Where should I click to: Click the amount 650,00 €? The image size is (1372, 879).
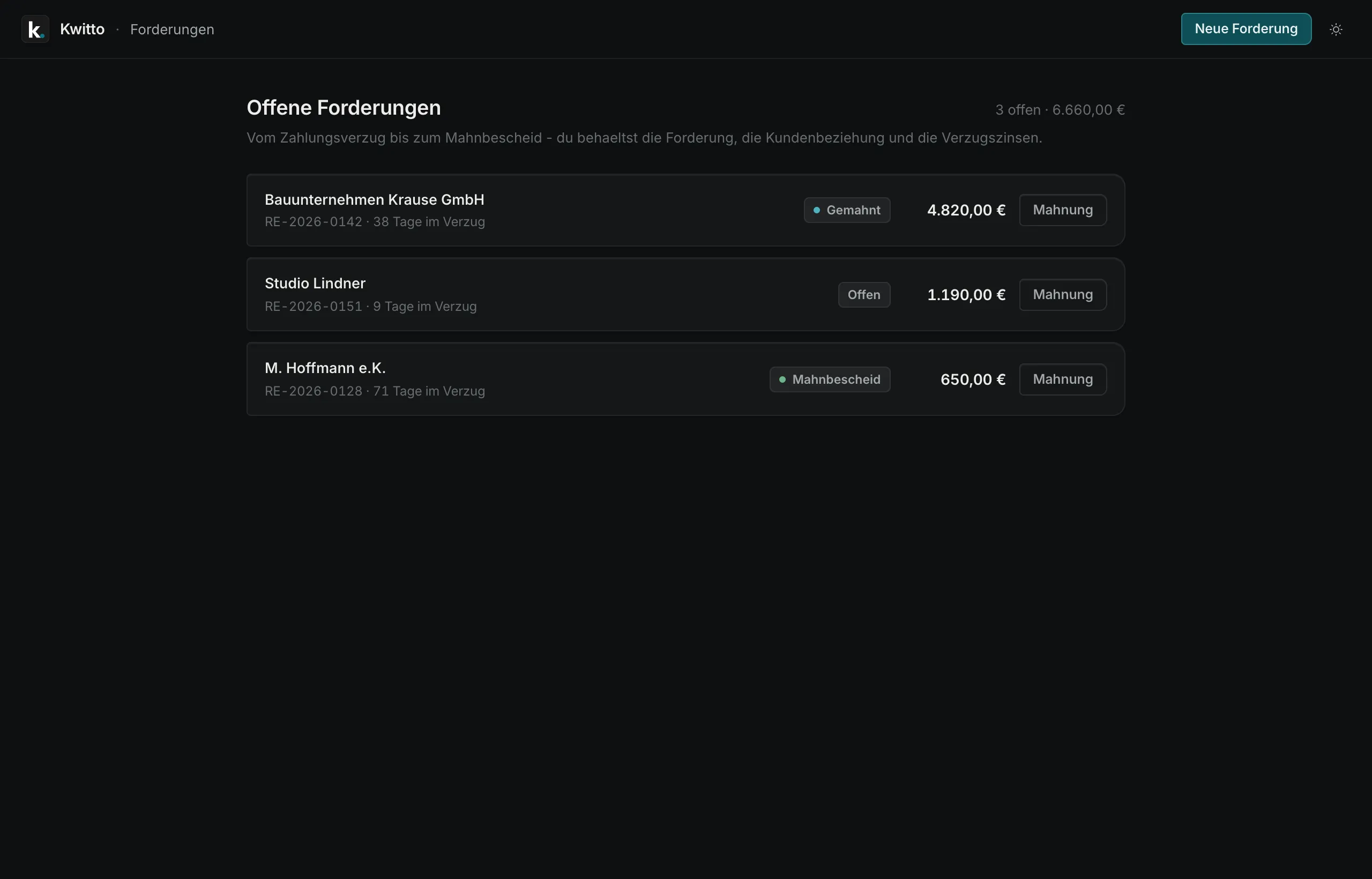pyautogui.click(x=973, y=379)
